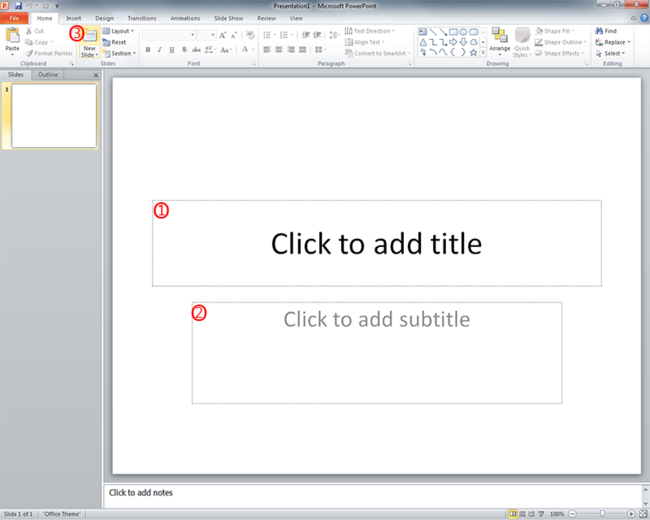Image resolution: width=650 pixels, height=520 pixels.
Task: Open the Section dropdown
Action: [x=119, y=53]
